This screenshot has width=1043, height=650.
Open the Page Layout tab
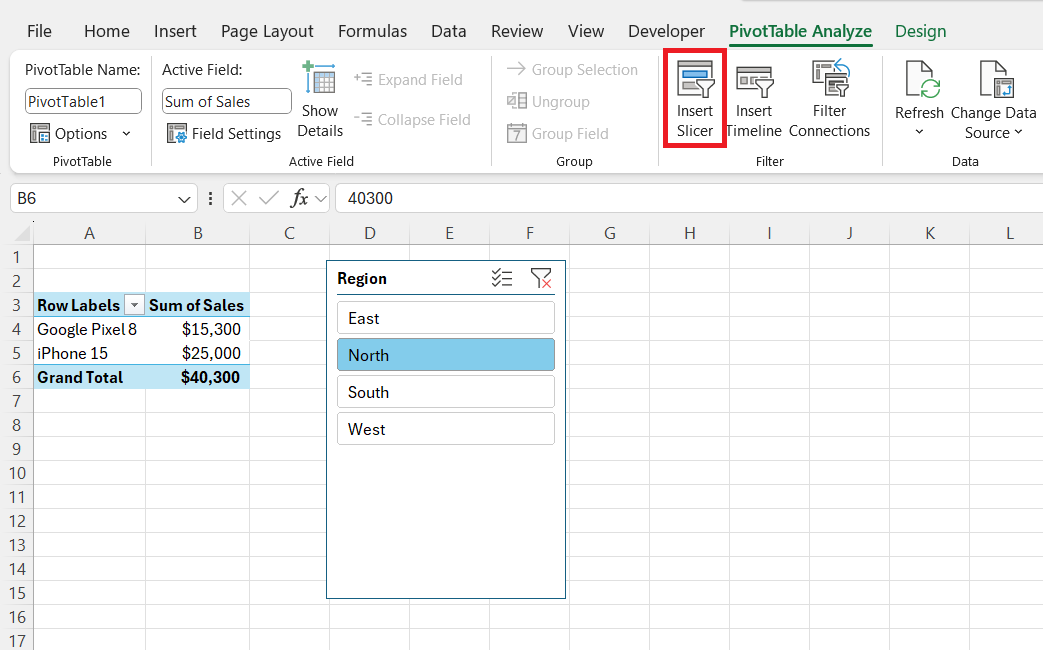tap(267, 31)
